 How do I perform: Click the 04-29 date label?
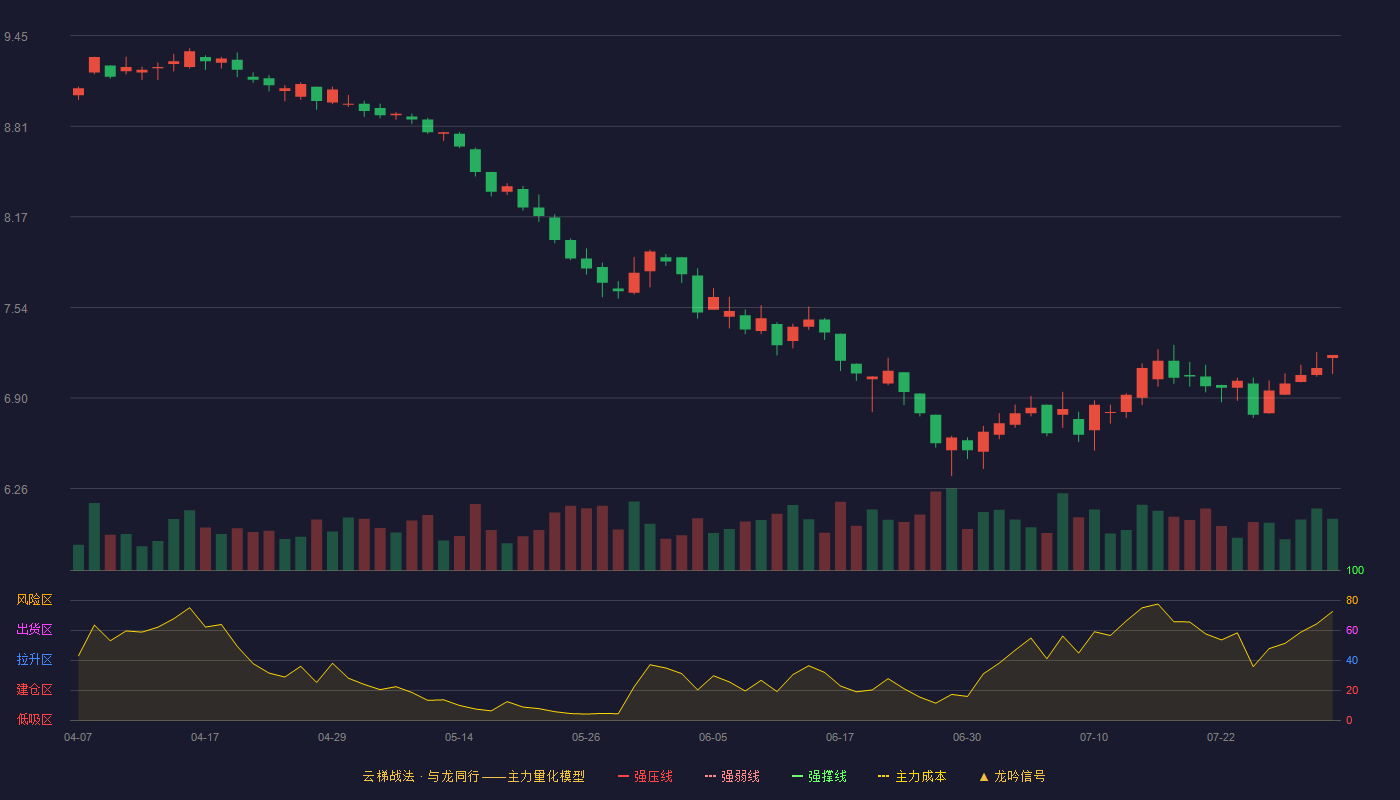pos(332,737)
